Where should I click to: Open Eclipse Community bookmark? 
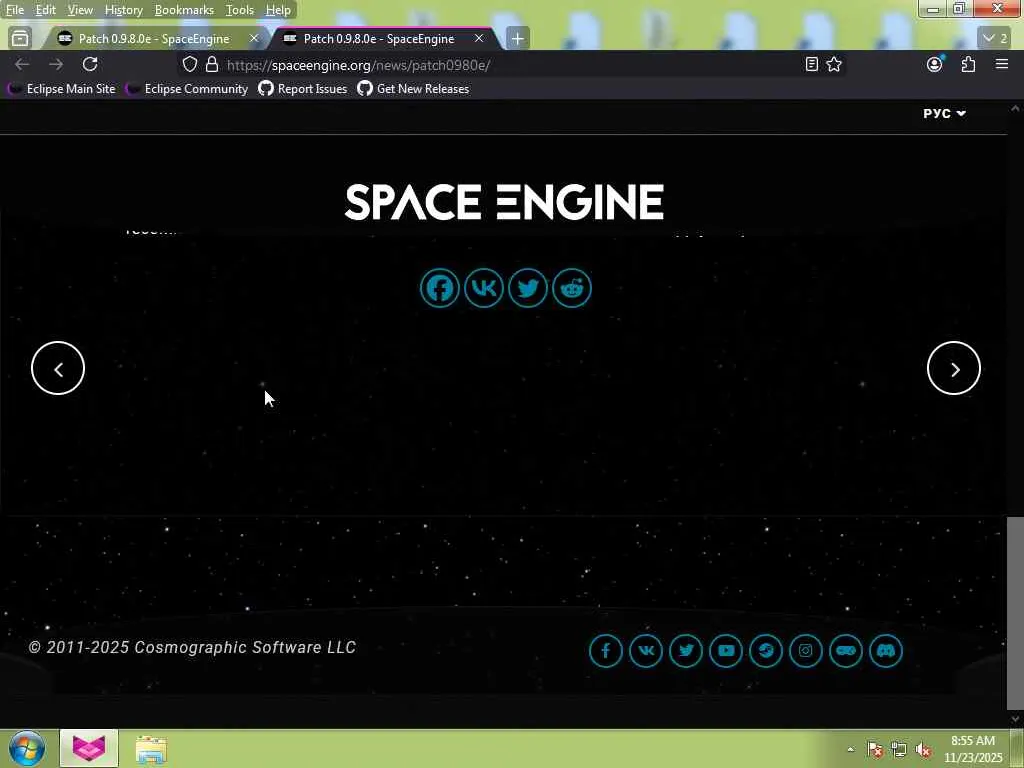(x=187, y=89)
